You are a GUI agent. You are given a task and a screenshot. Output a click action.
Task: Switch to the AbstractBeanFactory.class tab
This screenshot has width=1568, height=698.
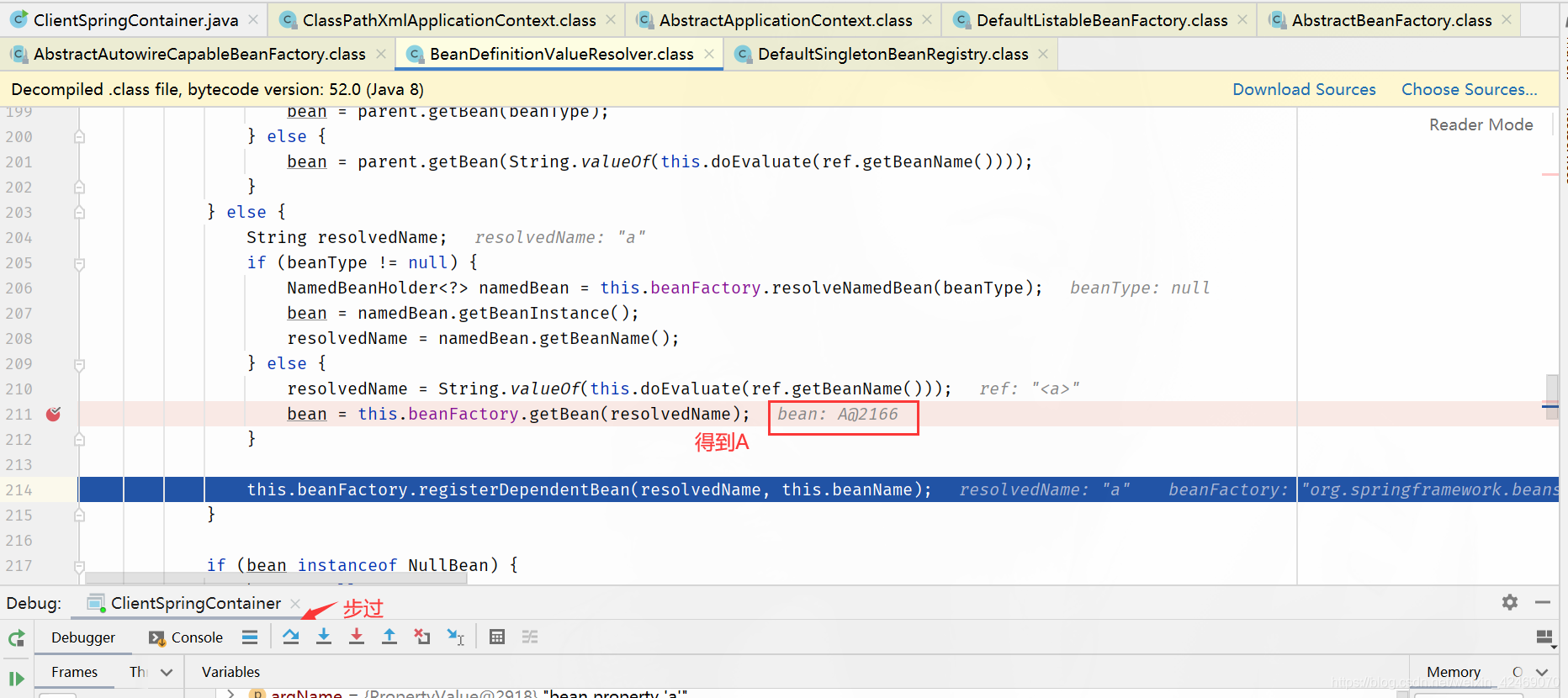[x=1391, y=19]
